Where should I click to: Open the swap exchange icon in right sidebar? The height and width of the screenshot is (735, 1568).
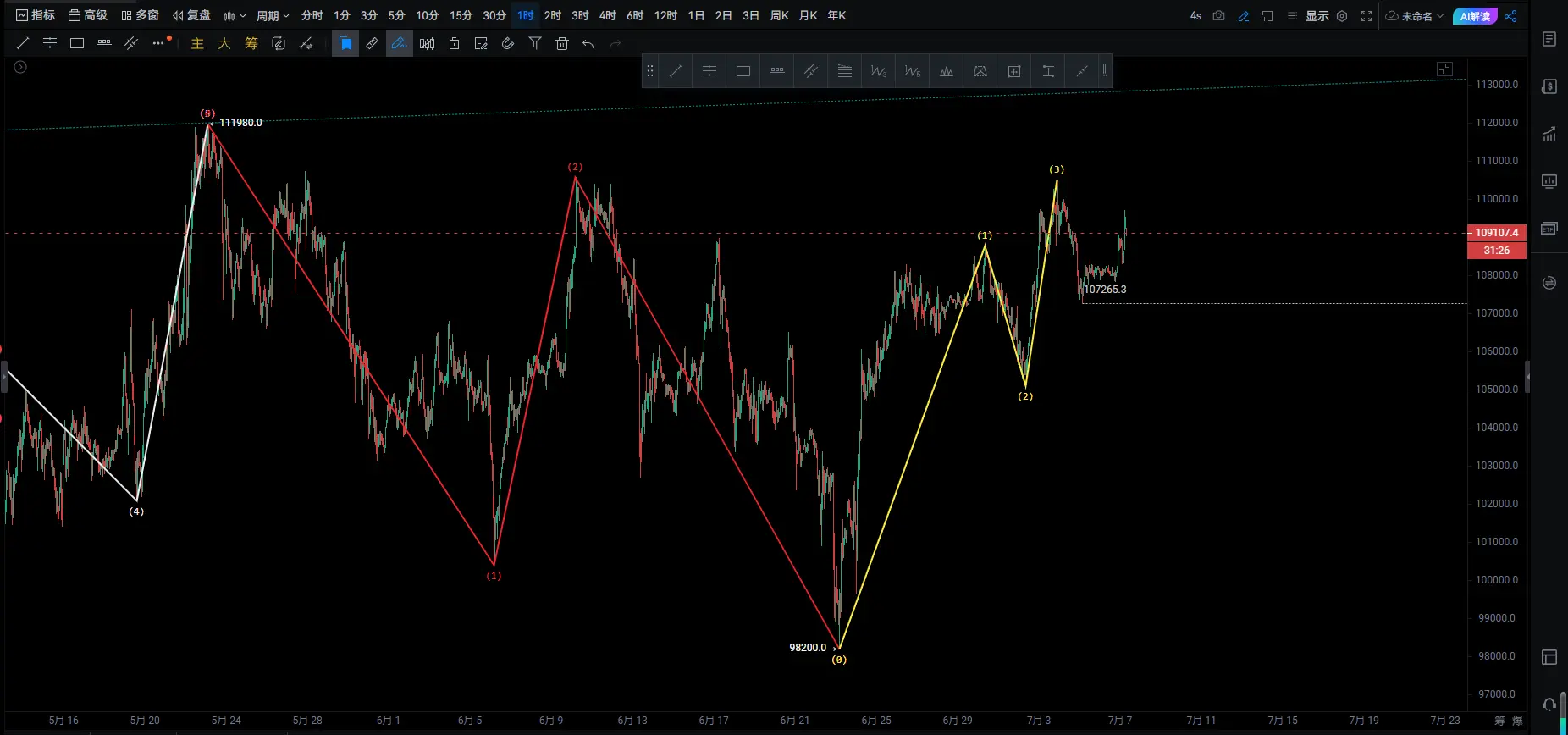pos(1549,283)
